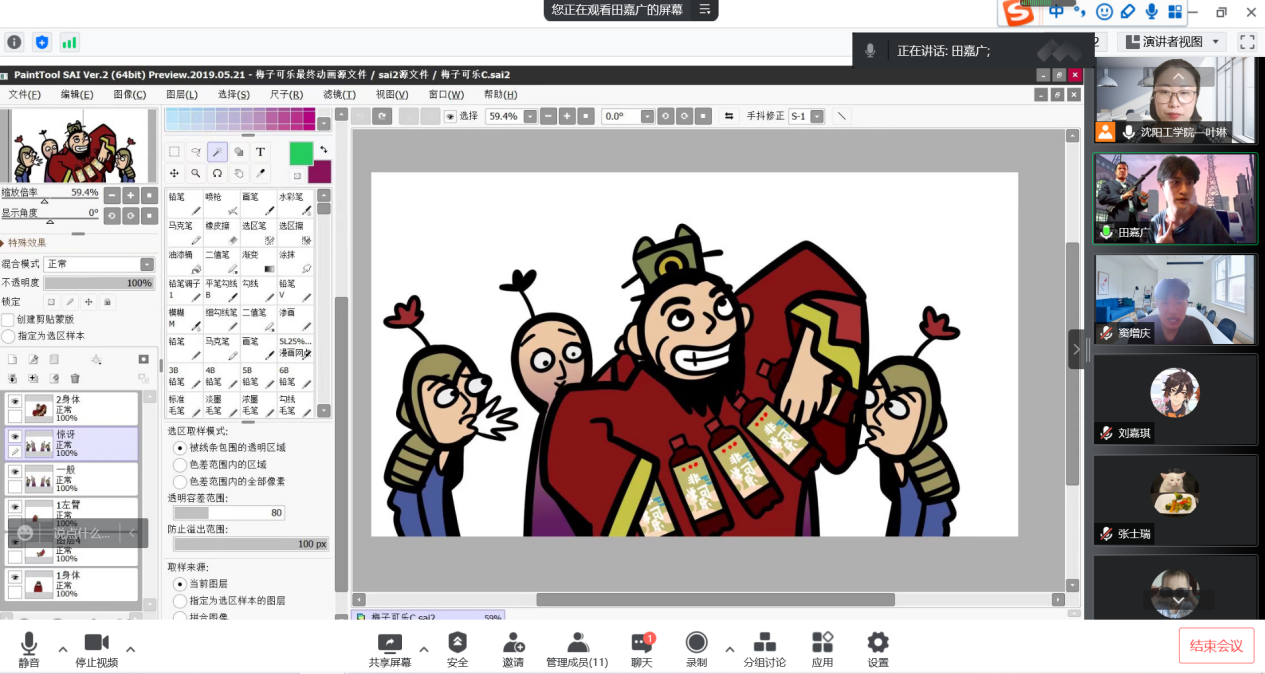Select the shape tool icon
1265x674 pixels.
click(x=239, y=152)
